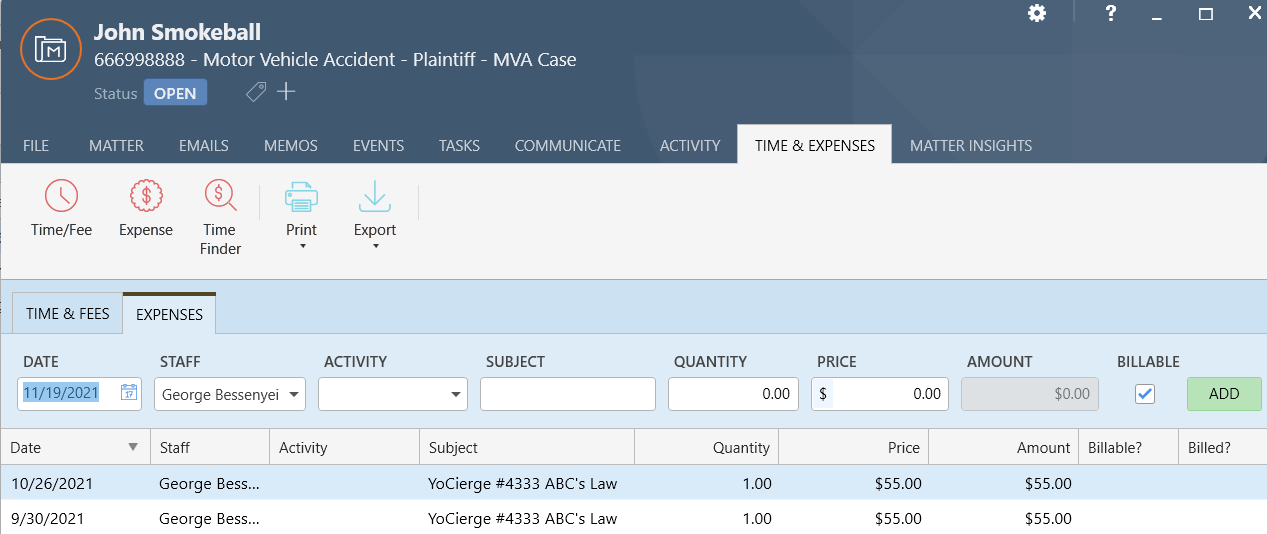Open help with the question mark icon
The width and height of the screenshot is (1267, 534).
[x=1111, y=13]
